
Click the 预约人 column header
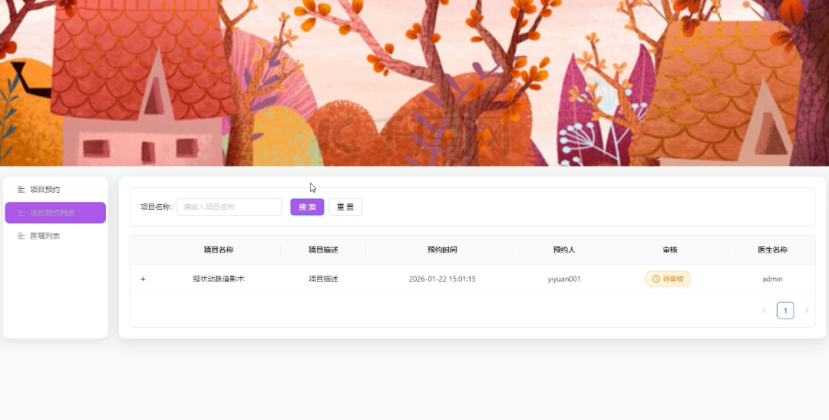(564, 250)
